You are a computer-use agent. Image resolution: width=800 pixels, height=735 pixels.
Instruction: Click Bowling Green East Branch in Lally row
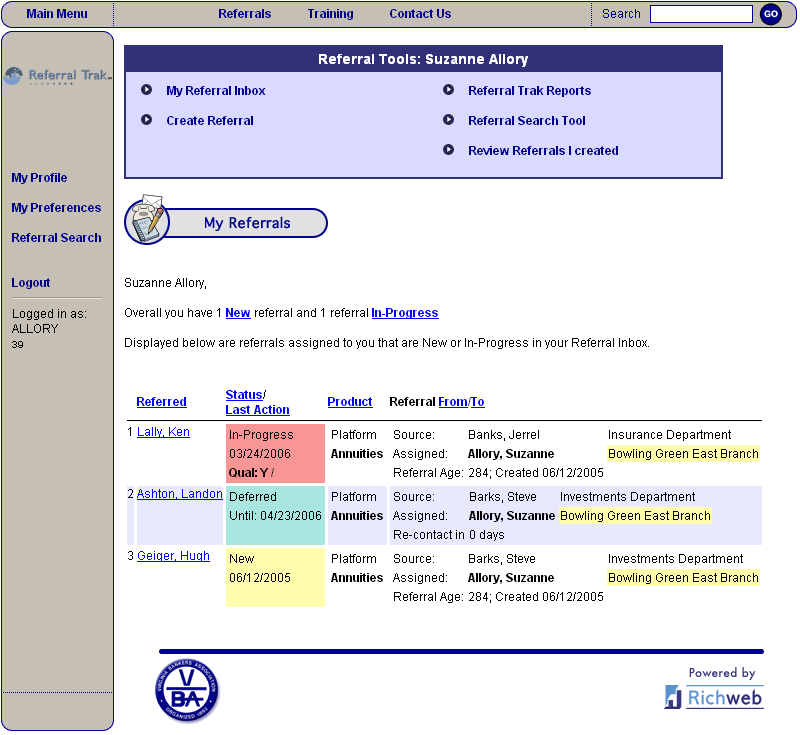click(x=683, y=454)
